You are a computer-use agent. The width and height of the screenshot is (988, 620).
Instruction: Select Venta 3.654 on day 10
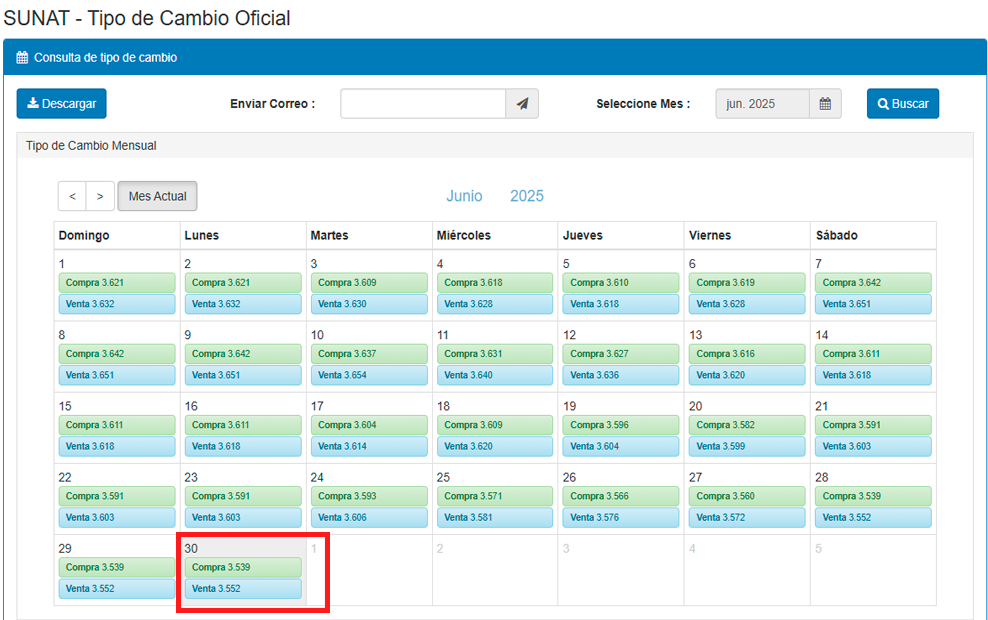369,375
